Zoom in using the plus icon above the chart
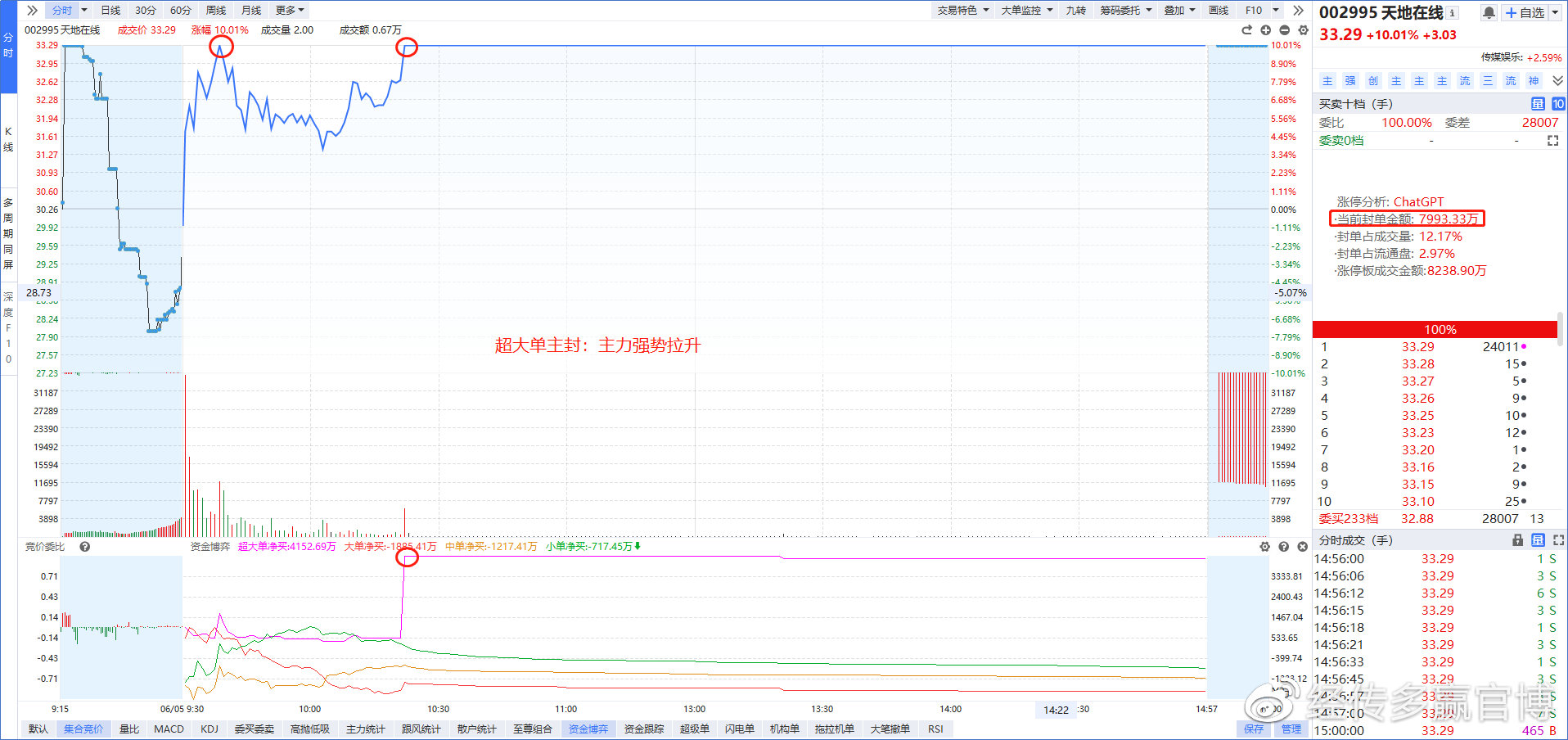1568x740 pixels. coord(1265,30)
